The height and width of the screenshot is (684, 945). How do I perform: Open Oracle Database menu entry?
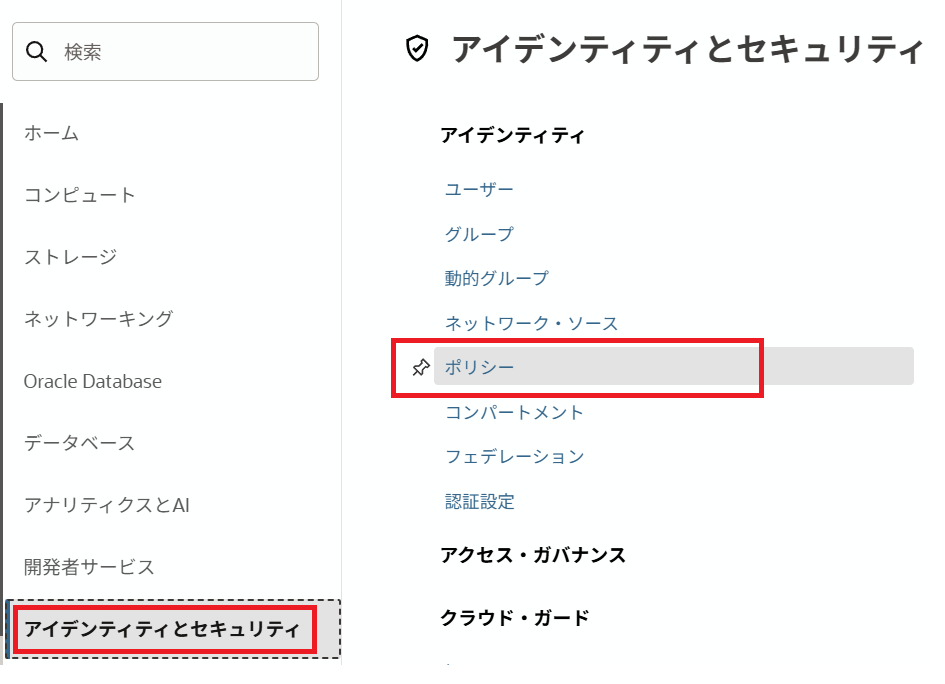pyautogui.click(x=93, y=381)
